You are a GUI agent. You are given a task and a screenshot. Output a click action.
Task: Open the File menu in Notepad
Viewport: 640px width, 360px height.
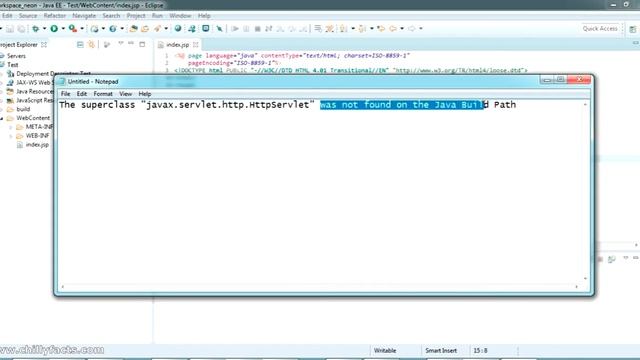coord(65,94)
